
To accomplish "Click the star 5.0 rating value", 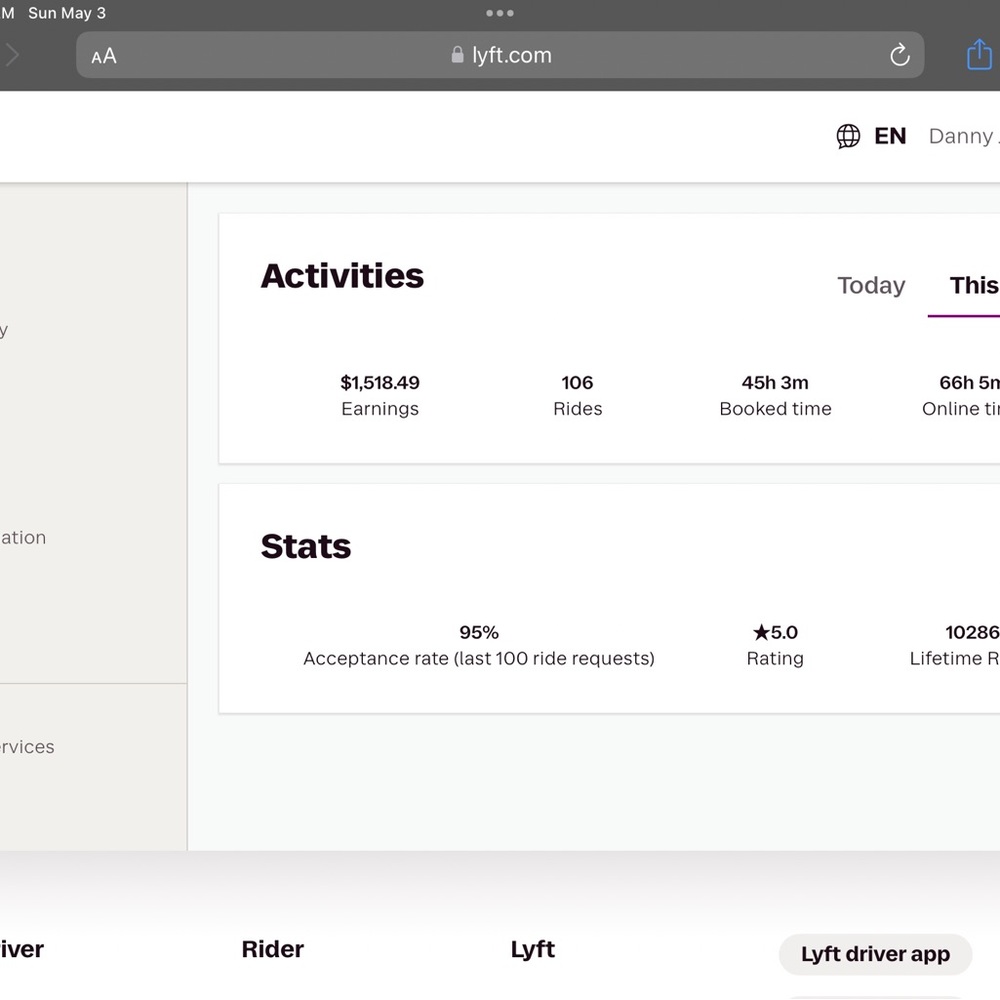I will pyautogui.click(x=775, y=633).
